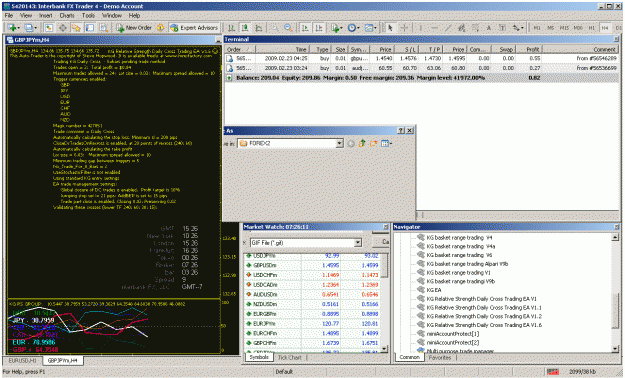The image size is (625, 378).
Task: Switch chart to line chart icon
Action: click(x=259, y=28)
